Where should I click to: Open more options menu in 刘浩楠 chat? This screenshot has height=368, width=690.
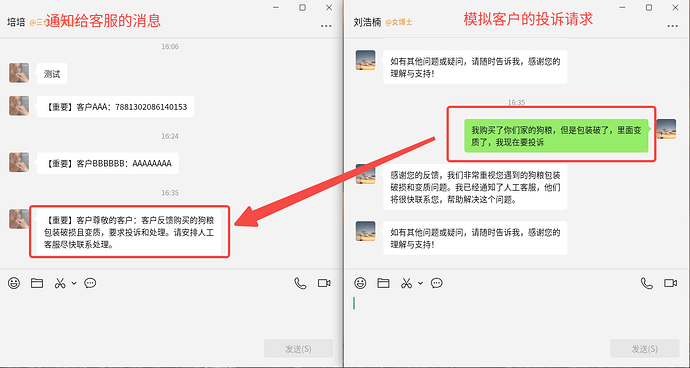[672, 26]
